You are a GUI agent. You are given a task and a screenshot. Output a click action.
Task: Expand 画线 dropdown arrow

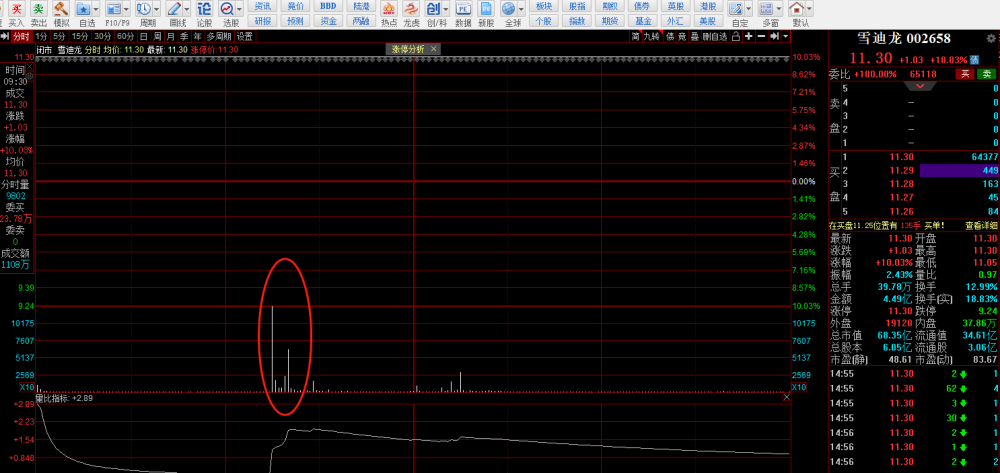(x=186, y=9)
